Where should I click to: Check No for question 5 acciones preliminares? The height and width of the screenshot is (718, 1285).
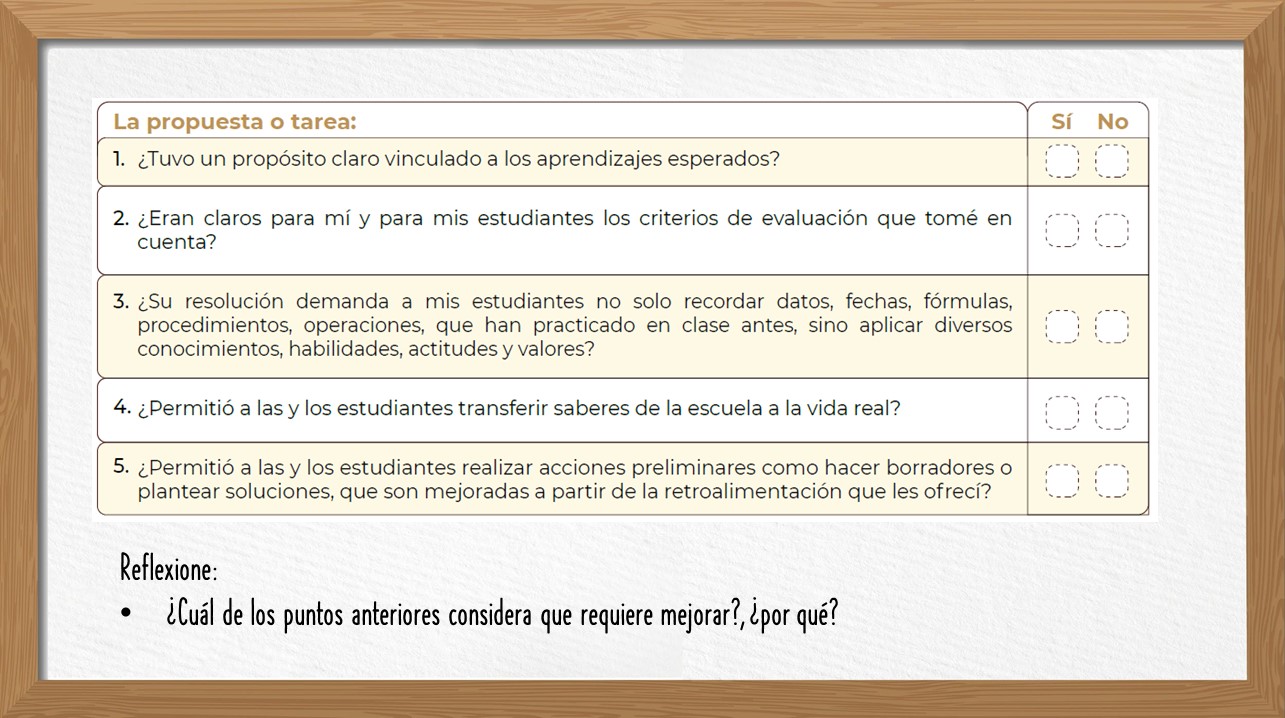[x=1112, y=480]
